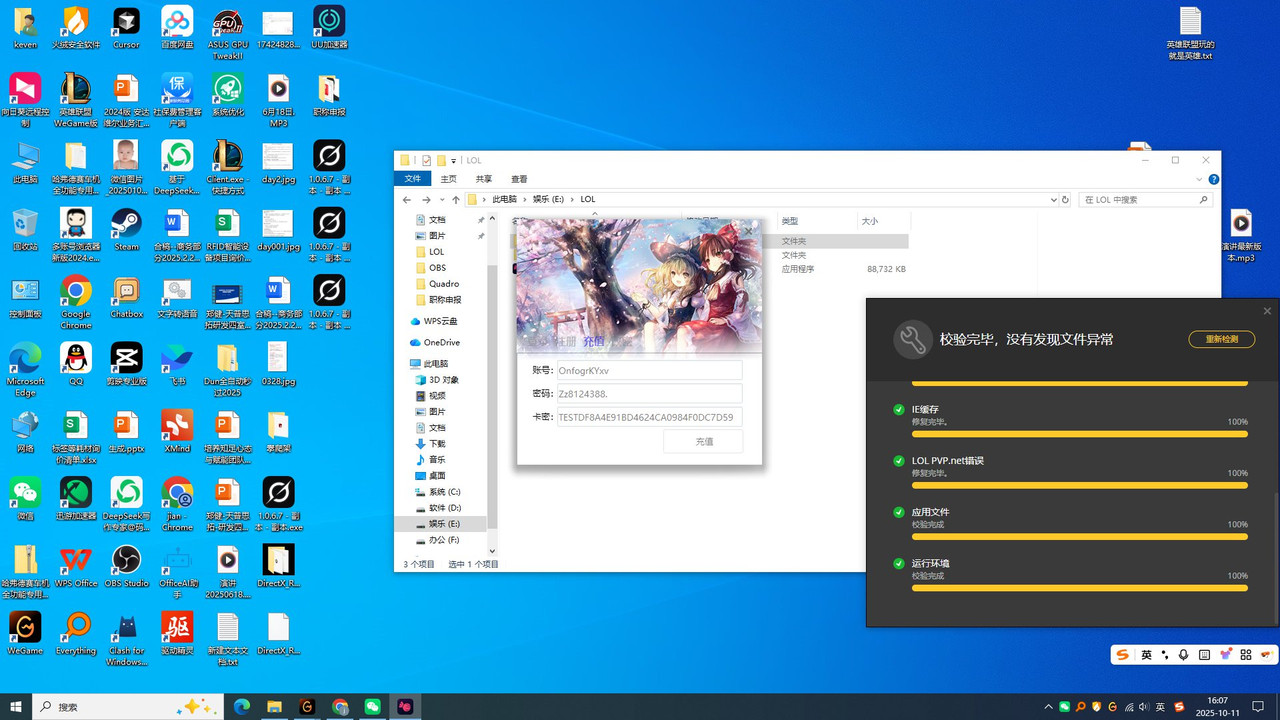The height and width of the screenshot is (720, 1280).
Task: Launch OBS Studio desktop shortcut
Action: coord(126,566)
